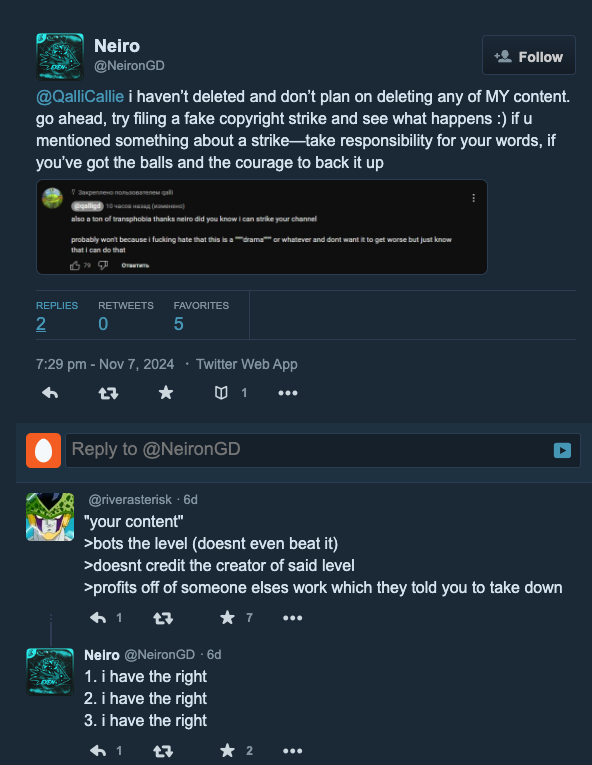Open the quotes book icon on main tweet
The height and width of the screenshot is (765, 592).
click(221, 393)
